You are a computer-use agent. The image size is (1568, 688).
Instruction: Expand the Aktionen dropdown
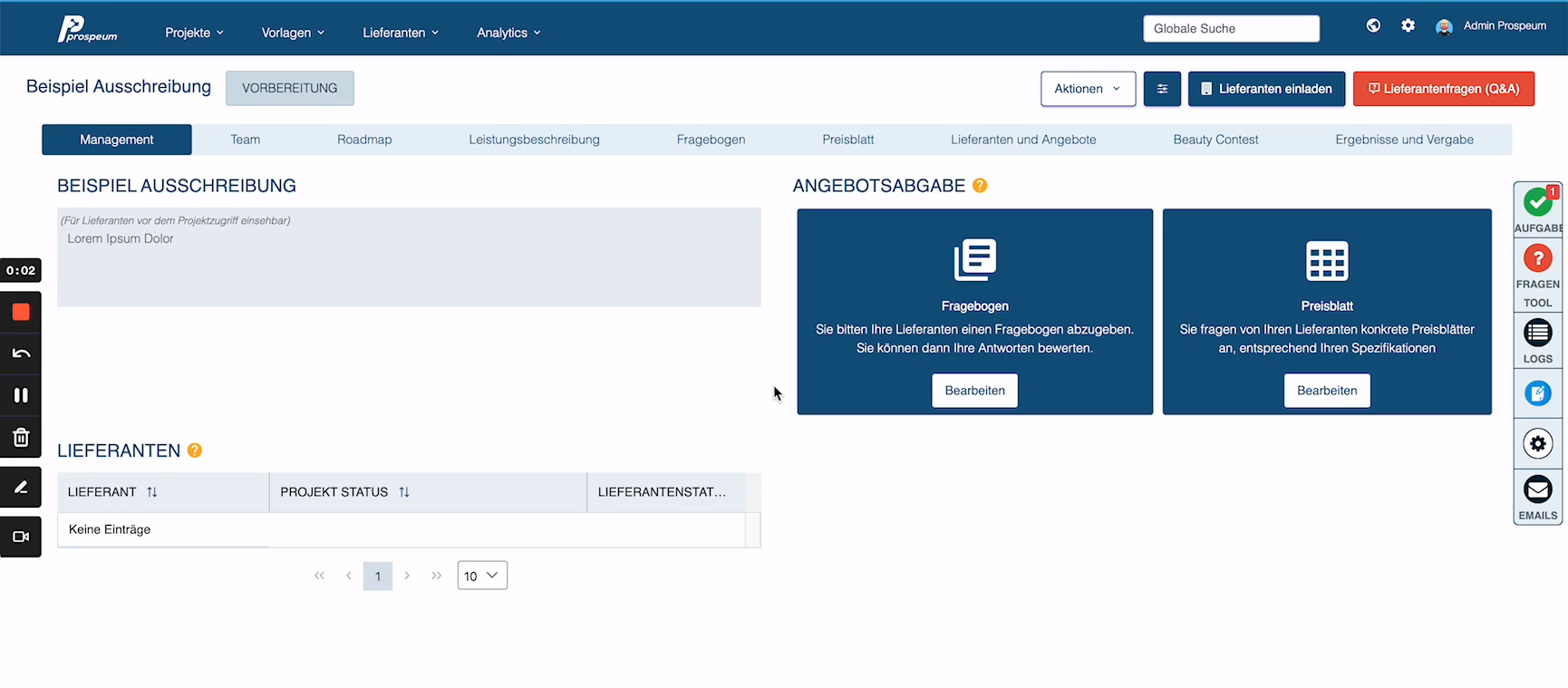point(1088,89)
